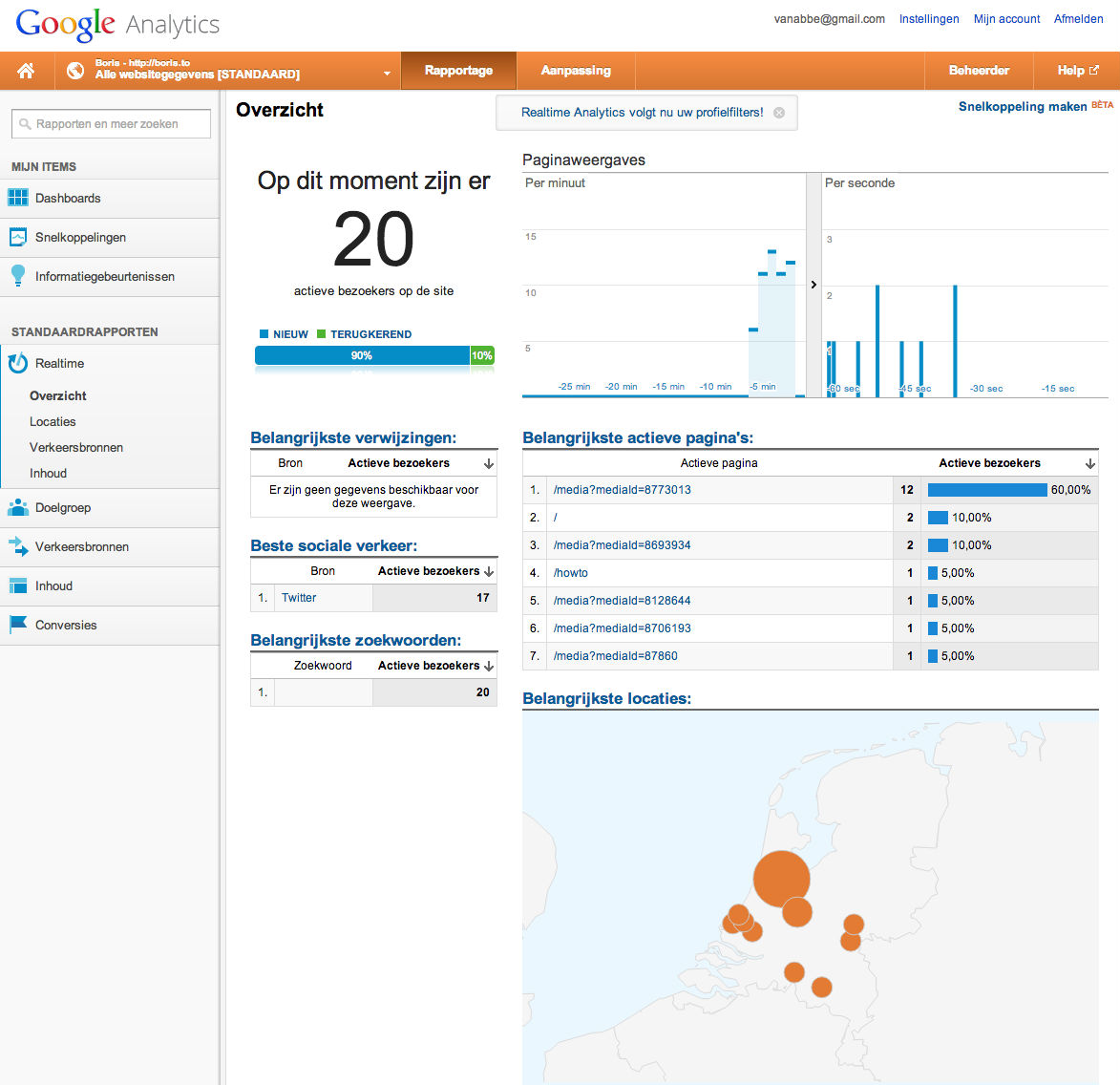
Task: Click the search reports input field
Action: (111, 124)
